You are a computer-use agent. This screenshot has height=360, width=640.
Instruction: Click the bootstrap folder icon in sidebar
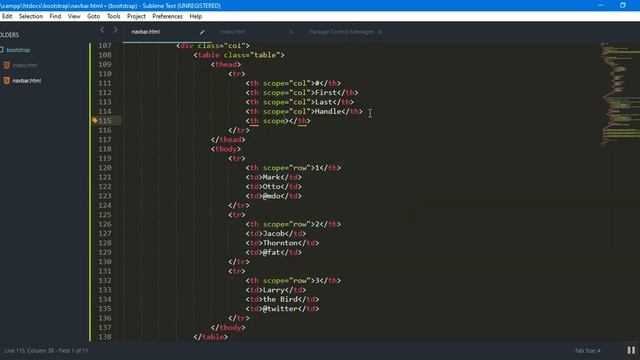pyautogui.click(x=2, y=50)
